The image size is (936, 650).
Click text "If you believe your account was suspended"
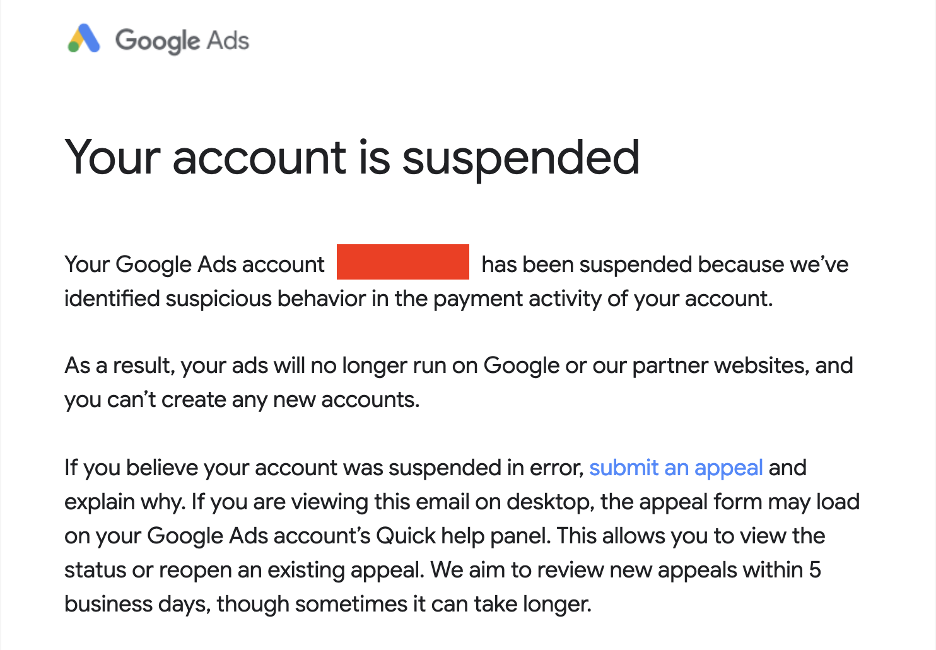324,467
